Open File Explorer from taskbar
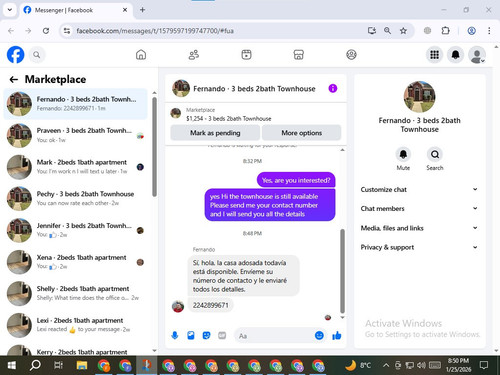This screenshot has width=500, height=375. (x=82, y=365)
